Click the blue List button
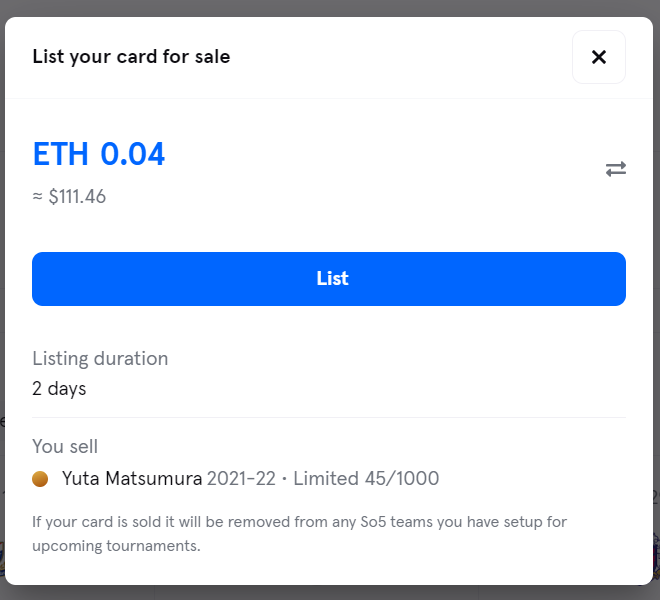Image resolution: width=660 pixels, height=600 pixels. pos(329,279)
